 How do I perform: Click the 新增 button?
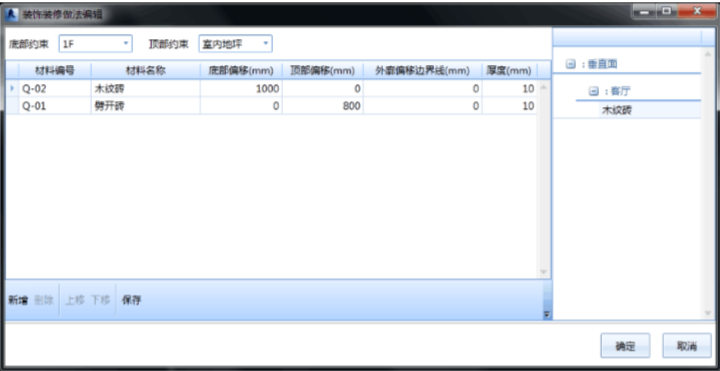[18, 300]
